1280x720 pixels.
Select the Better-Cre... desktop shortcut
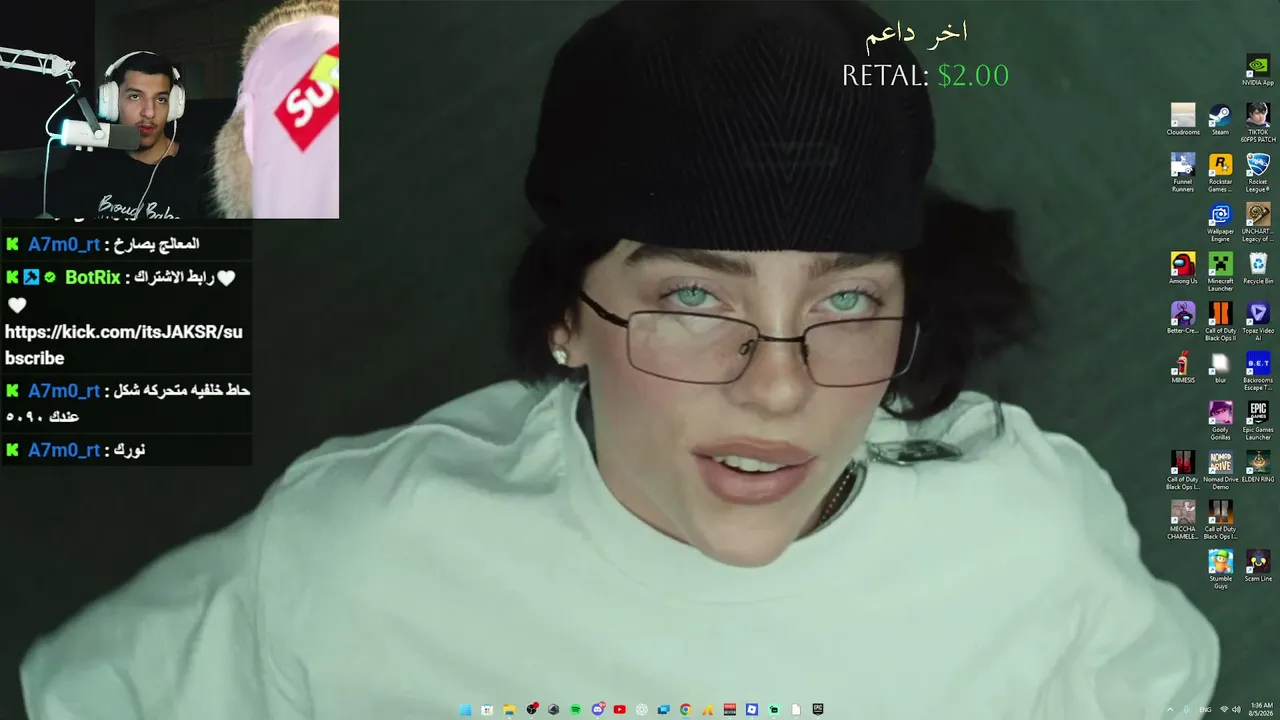coord(1183,317)
